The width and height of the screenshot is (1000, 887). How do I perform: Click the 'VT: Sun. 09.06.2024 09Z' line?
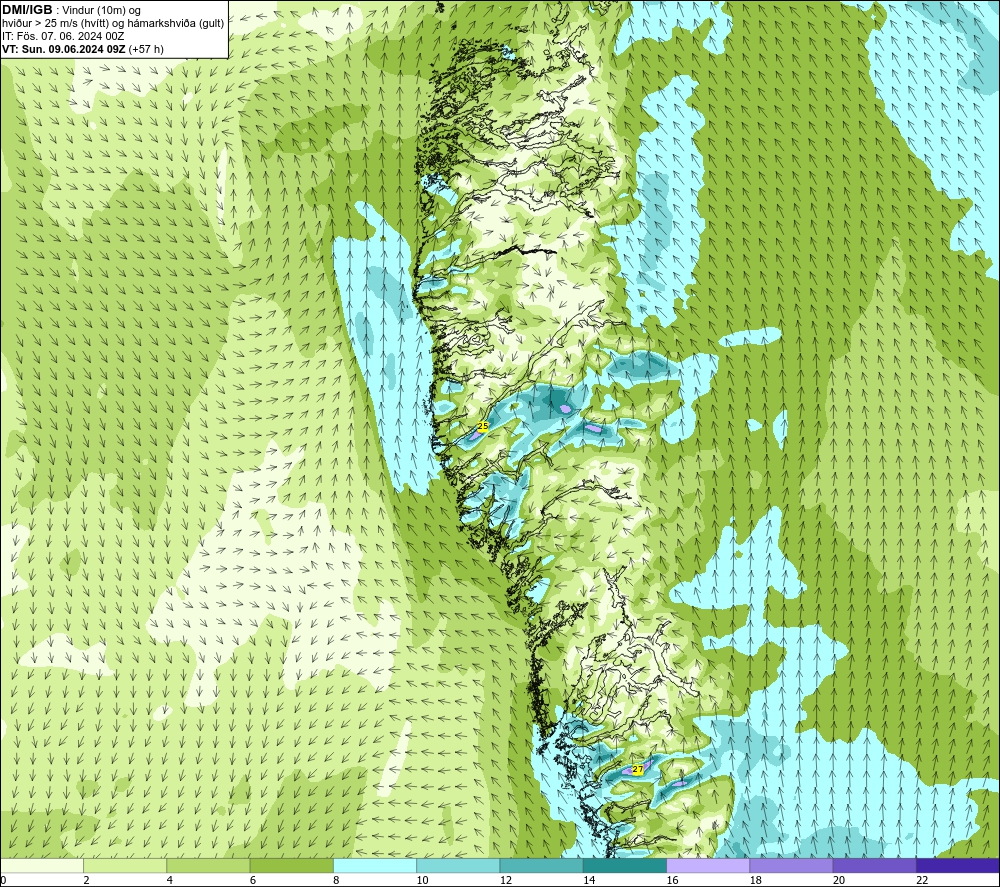64,49
